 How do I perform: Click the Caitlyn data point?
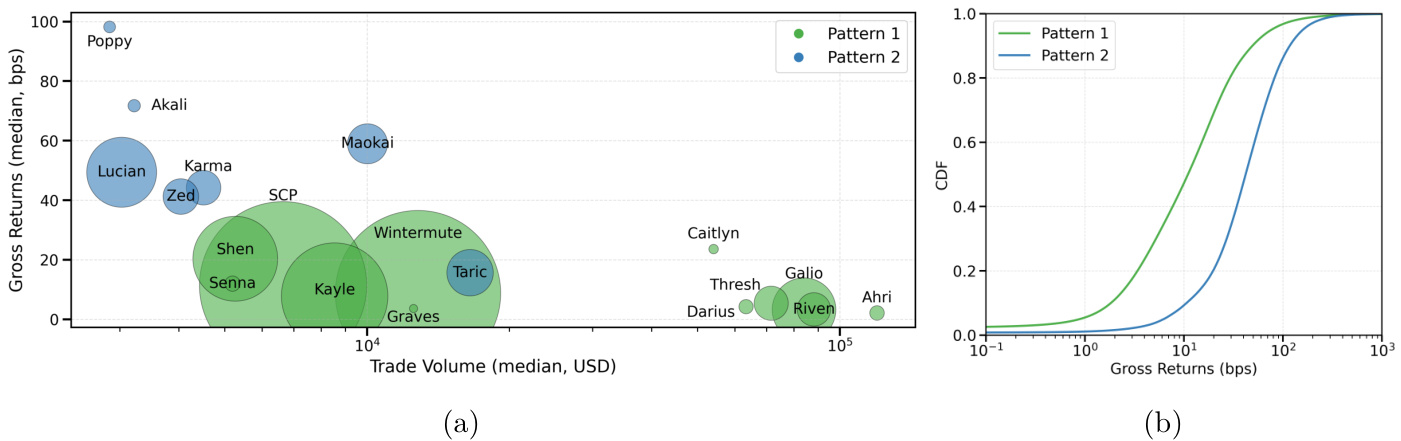713,249
